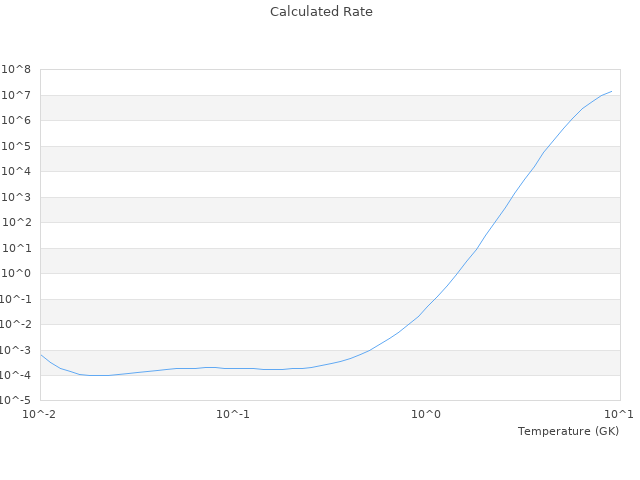Click the 10^0 tick label on the vertical axis
The image size is (640, 480).
[16, 274]
